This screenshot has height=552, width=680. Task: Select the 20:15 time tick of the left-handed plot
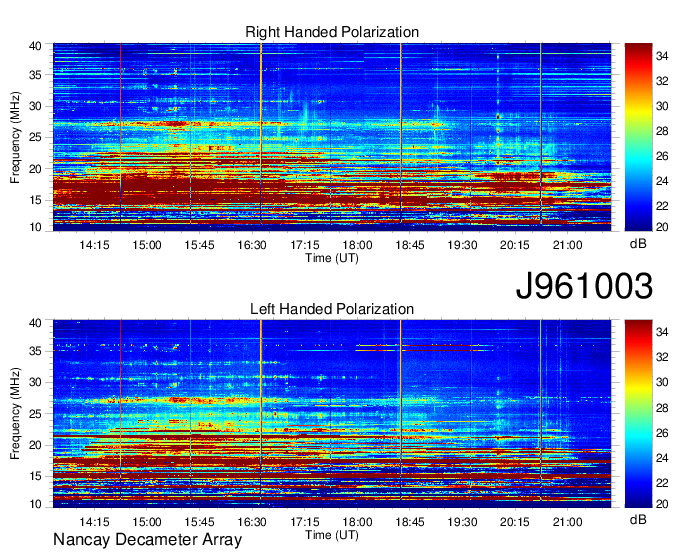(x=515, y=521)
